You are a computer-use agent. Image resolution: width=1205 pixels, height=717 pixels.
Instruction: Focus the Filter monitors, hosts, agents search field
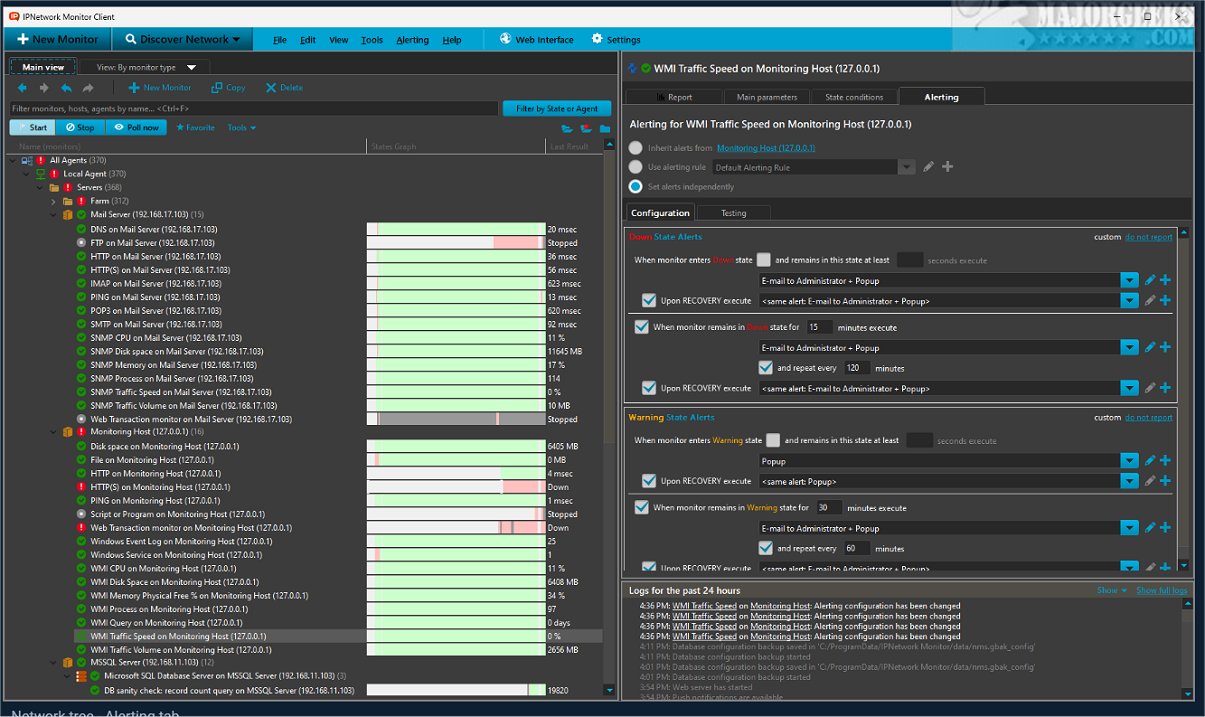pos(254,108)
